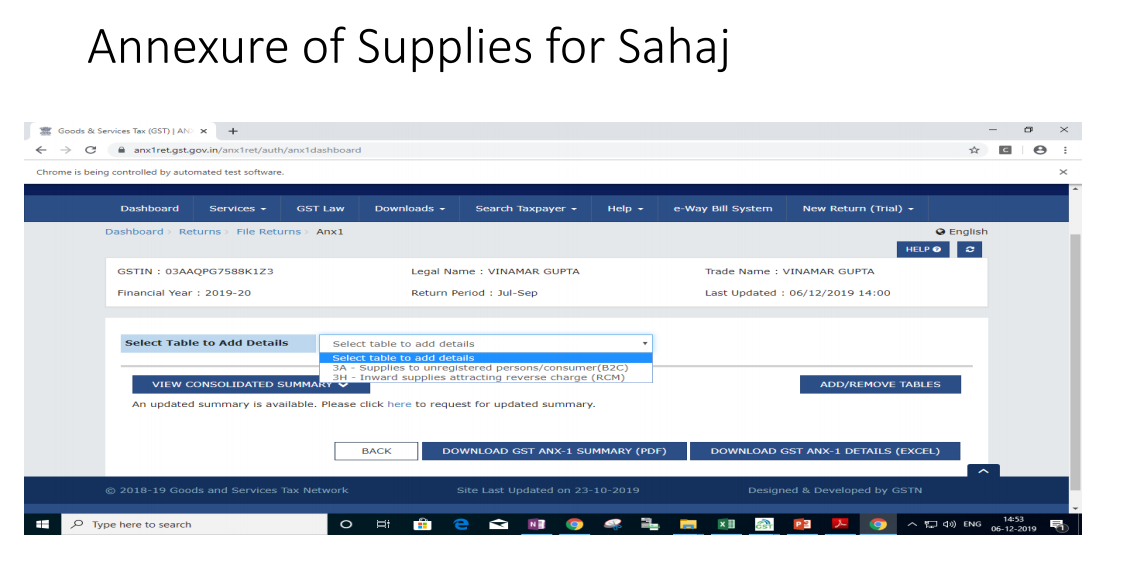Image resolution: width=1132 pixels, height=587 pixels.
Task: Open a new browser tab
Action: coord(232,131)
